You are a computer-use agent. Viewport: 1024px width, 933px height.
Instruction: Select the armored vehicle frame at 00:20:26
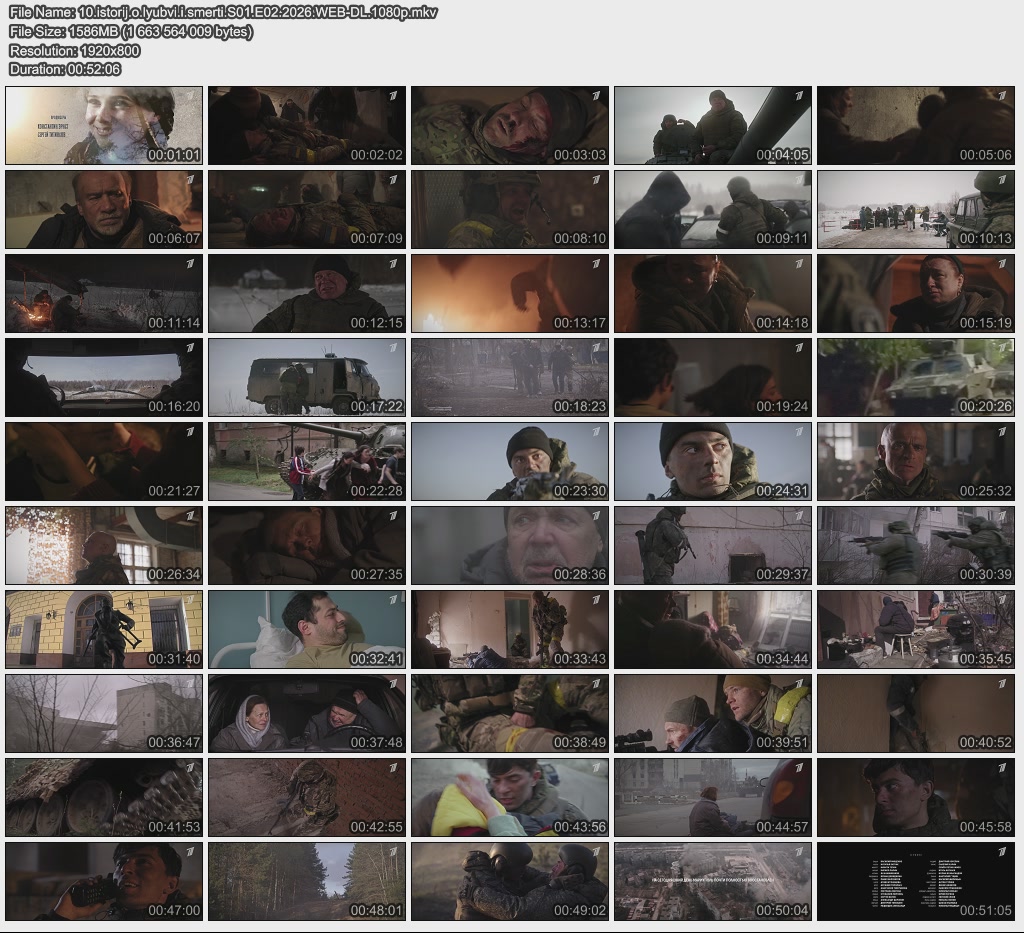[x=915, y=377]
